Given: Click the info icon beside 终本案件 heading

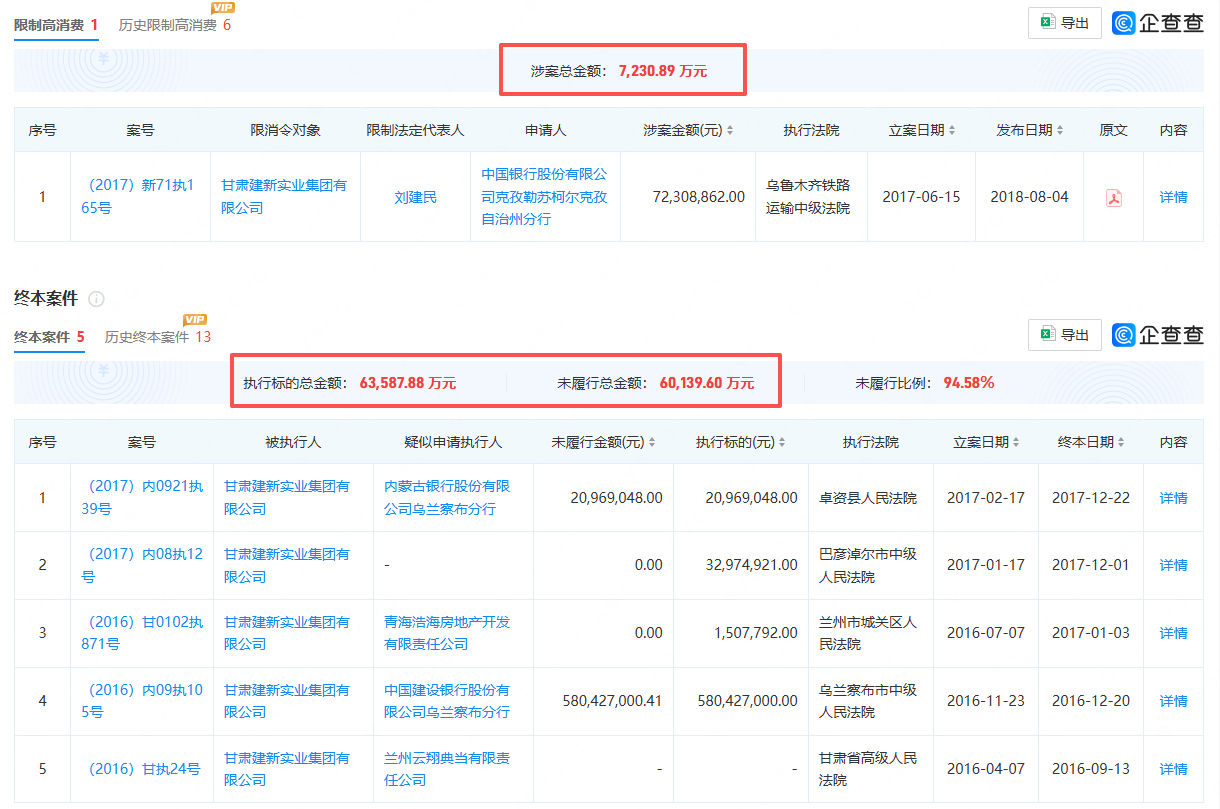Looking at the screenshot, I should click(x=97, y=299).
